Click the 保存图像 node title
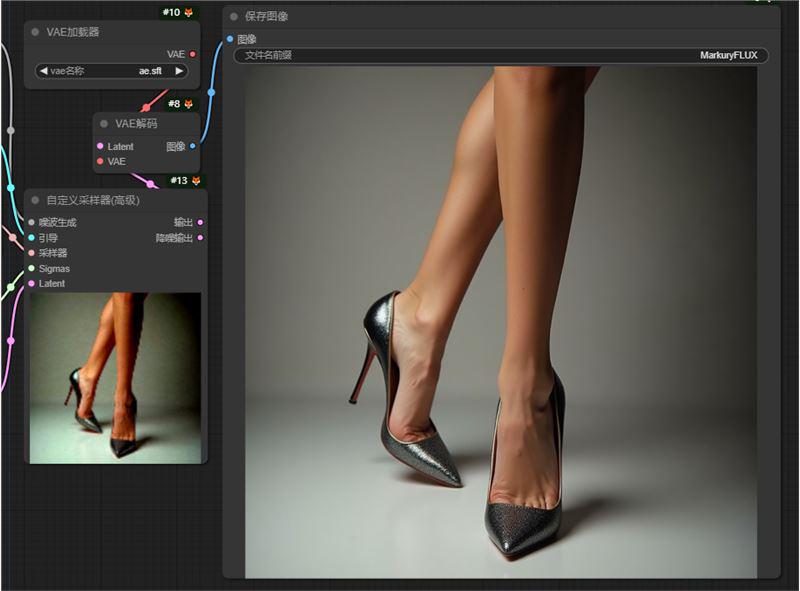Screen dimensions: 800x591 click(267, 16)
